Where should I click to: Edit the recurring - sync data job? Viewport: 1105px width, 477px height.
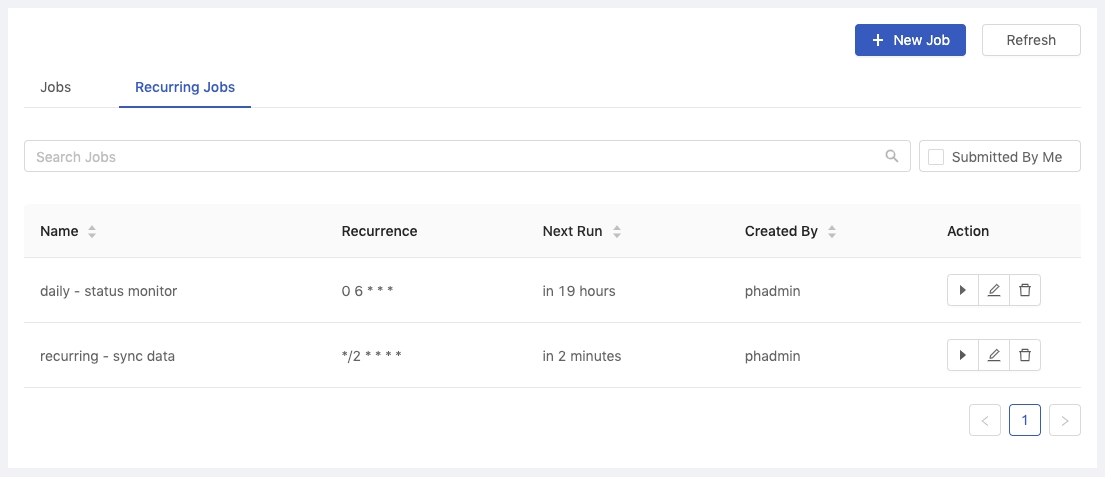(x=994, y=355)
